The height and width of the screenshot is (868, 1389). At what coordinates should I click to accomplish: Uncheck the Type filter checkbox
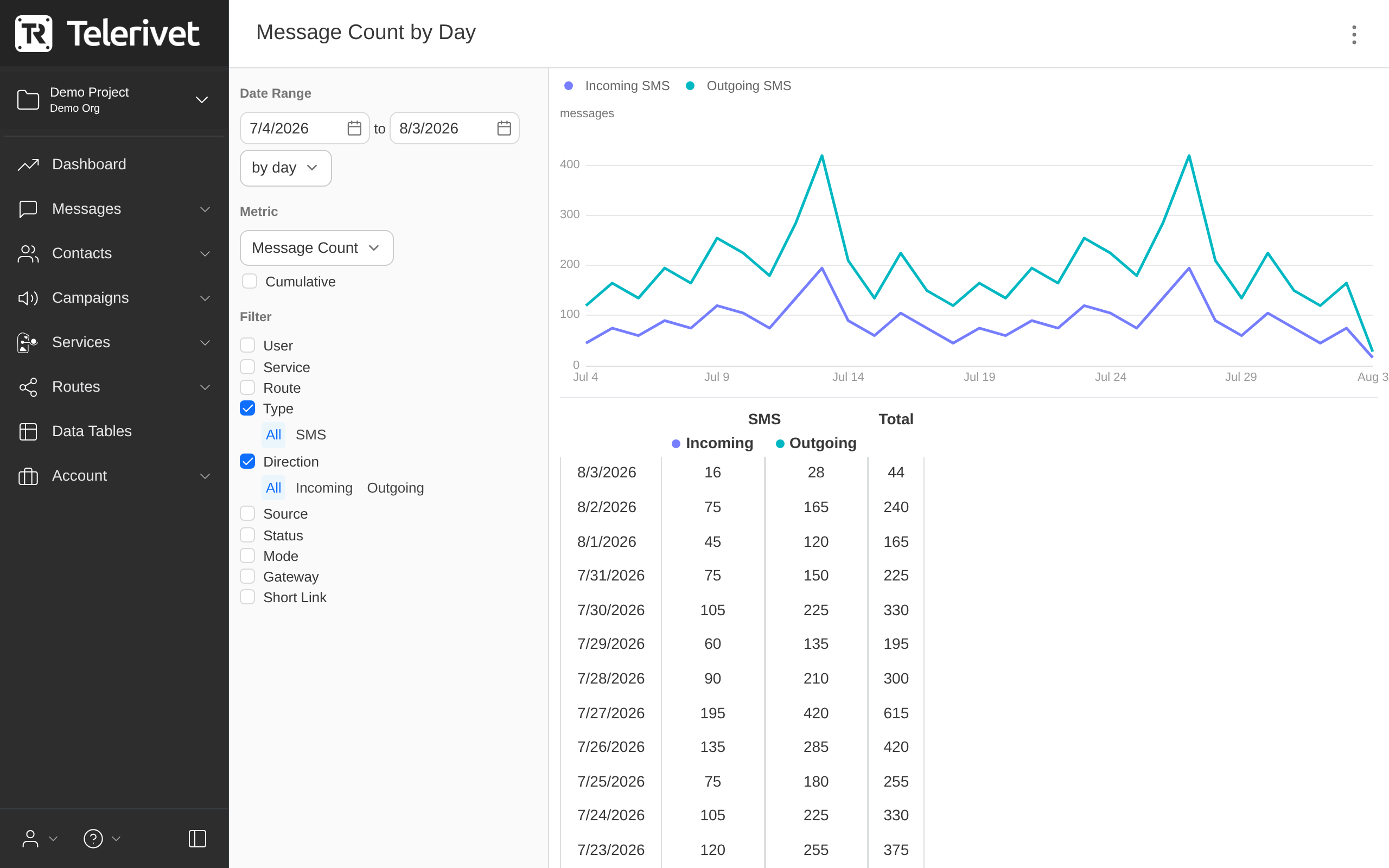[x=247, y=408]
